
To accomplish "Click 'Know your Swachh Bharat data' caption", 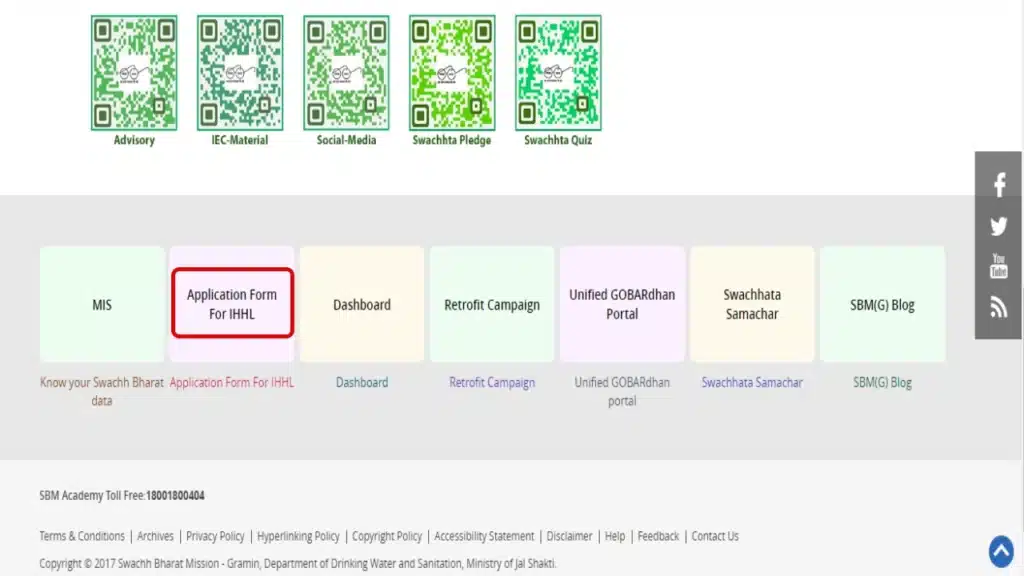I will click(102, 391).
